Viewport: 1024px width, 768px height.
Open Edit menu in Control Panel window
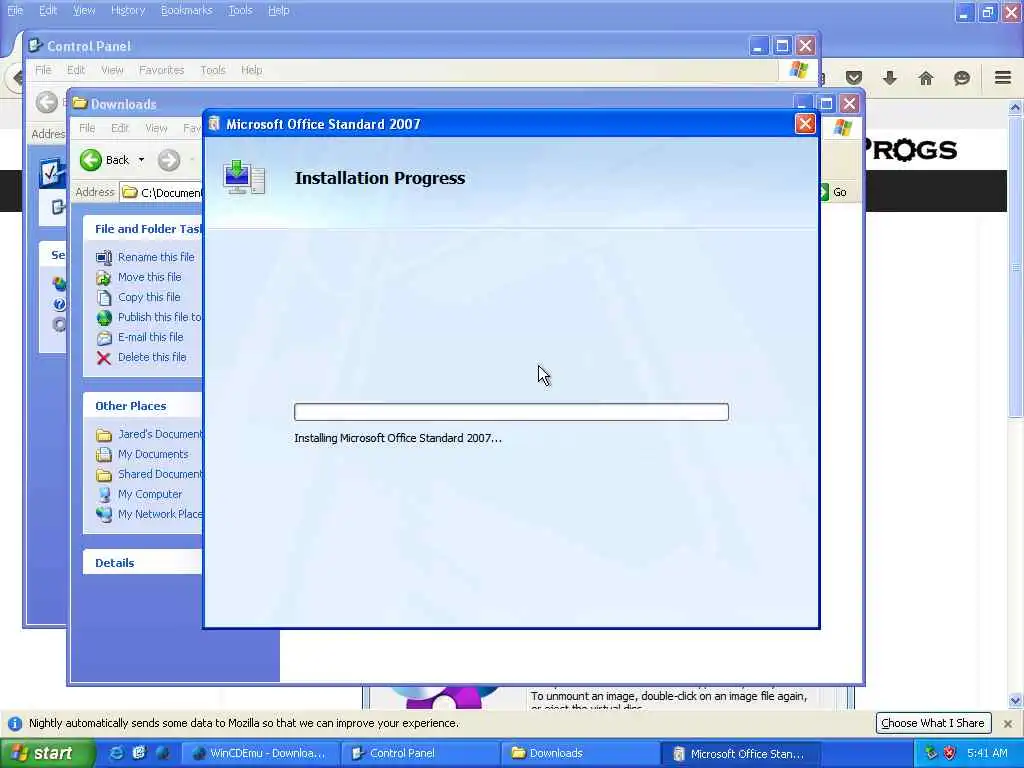tap(76, 70)
